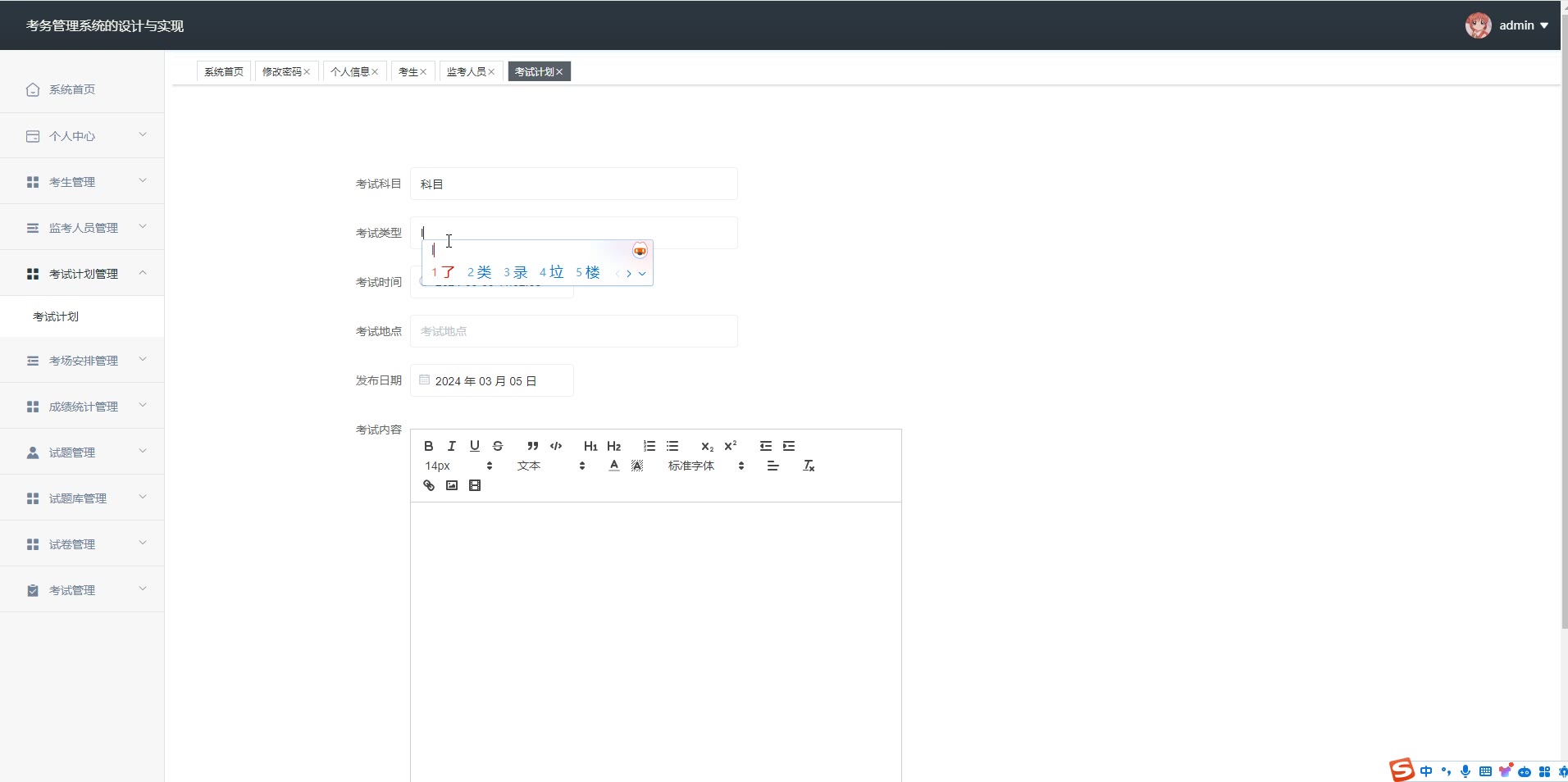This screenshot has height=782, width=1568.
Task: Focus the 考试地点 input field
Action: point(574,331)
